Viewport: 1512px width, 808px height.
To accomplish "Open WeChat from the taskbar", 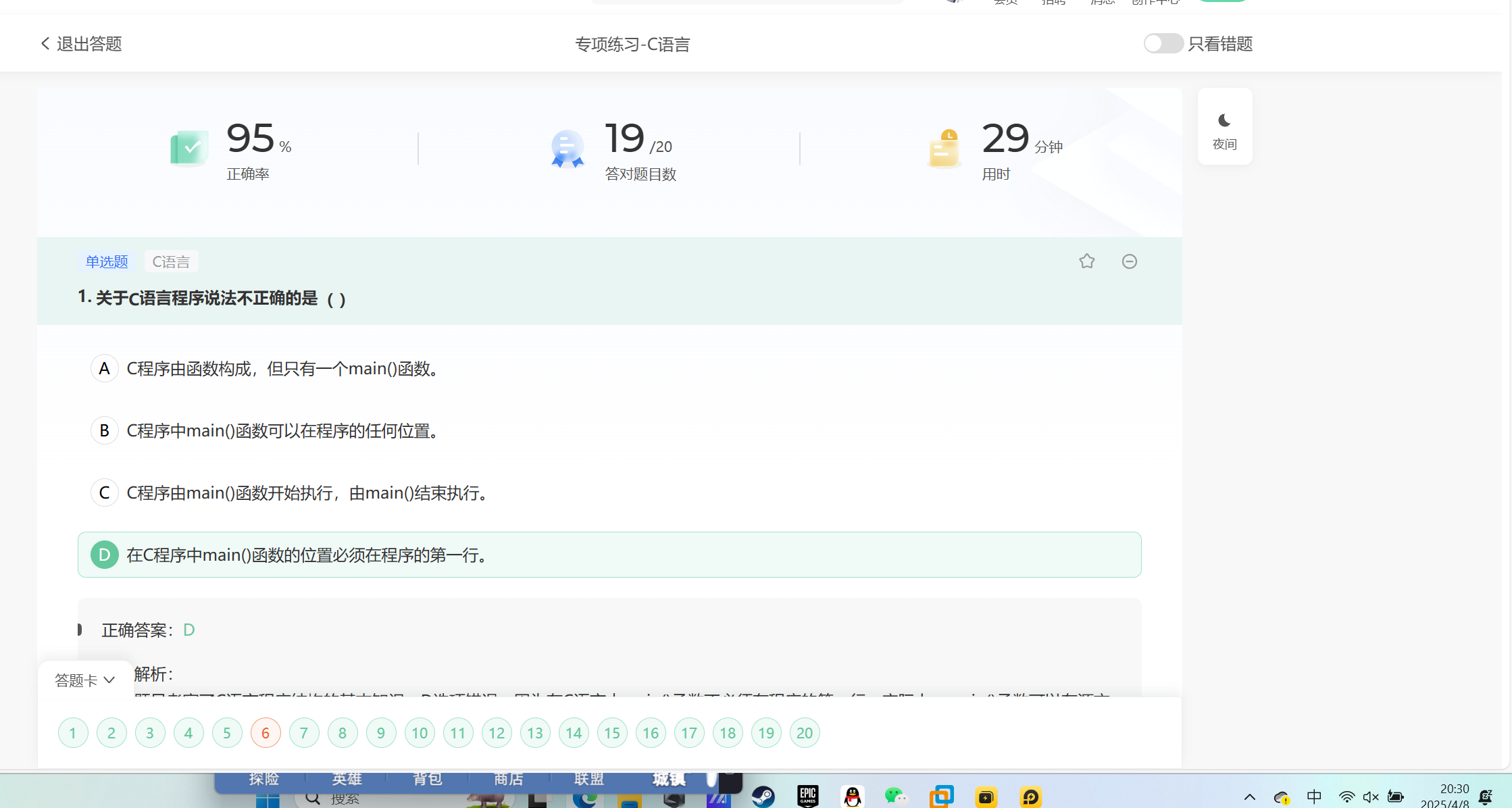I will tap(896, 797).
